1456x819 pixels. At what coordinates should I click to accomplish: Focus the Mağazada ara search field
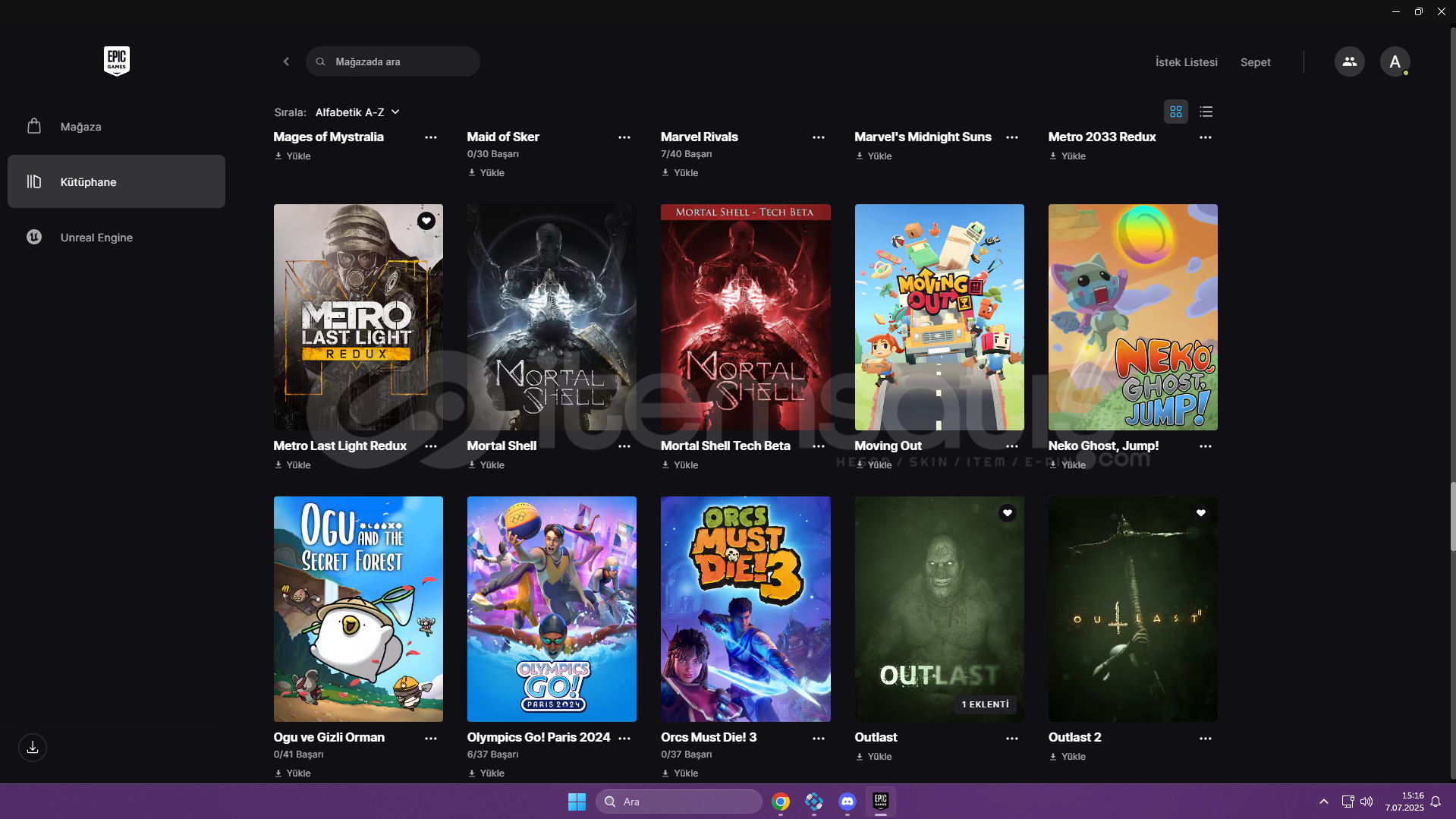(393, 61)
